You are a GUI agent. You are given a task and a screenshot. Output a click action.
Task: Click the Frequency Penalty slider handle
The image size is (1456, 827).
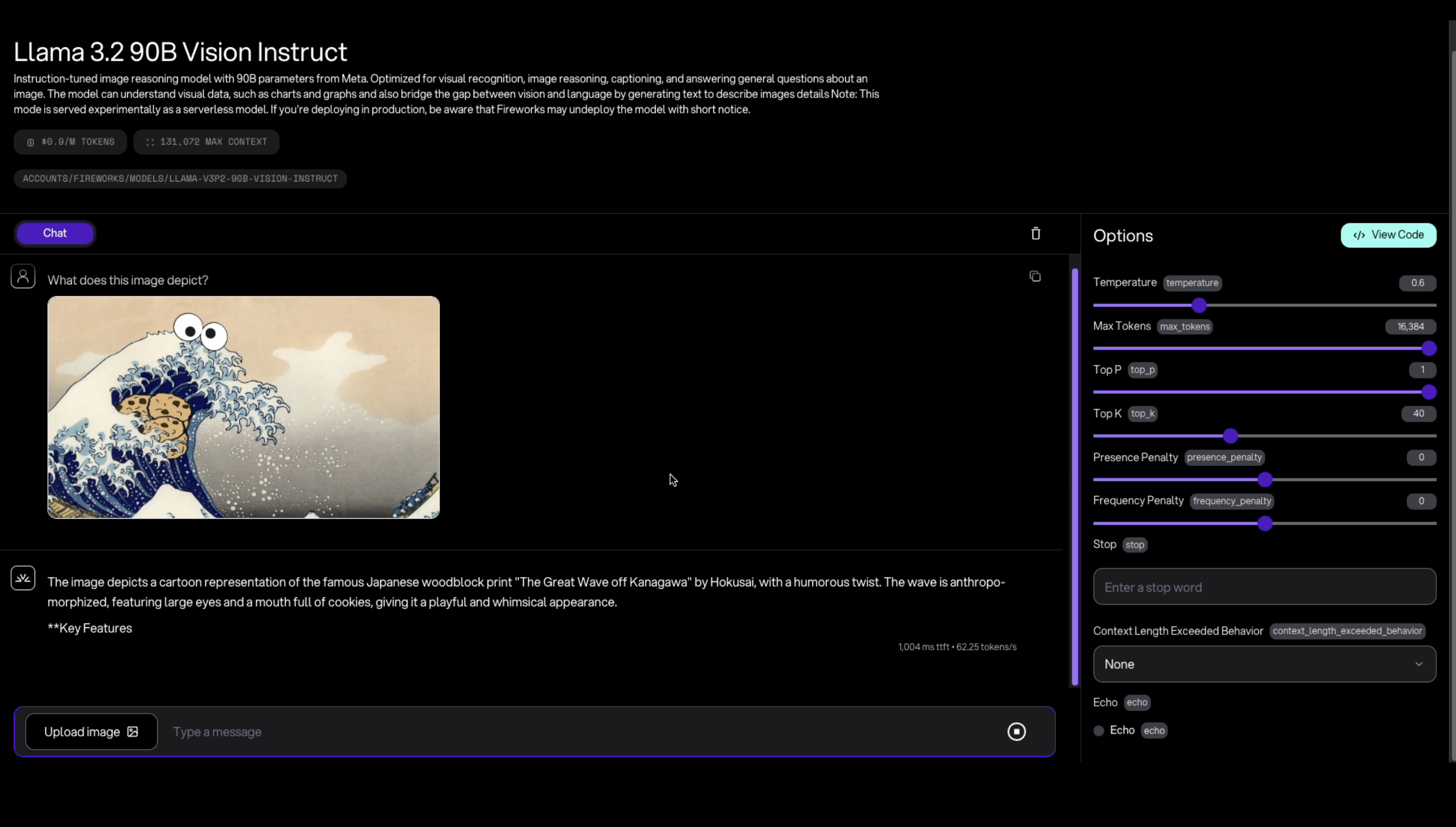point(1264,524)
